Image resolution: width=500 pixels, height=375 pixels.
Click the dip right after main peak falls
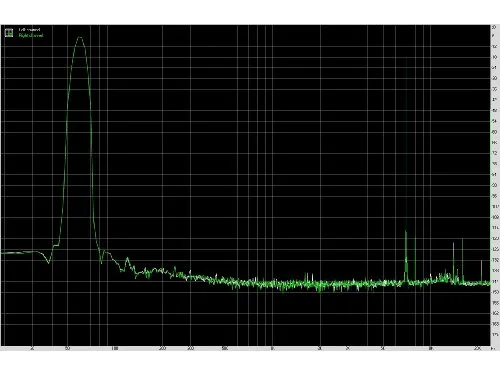(101, 262)
